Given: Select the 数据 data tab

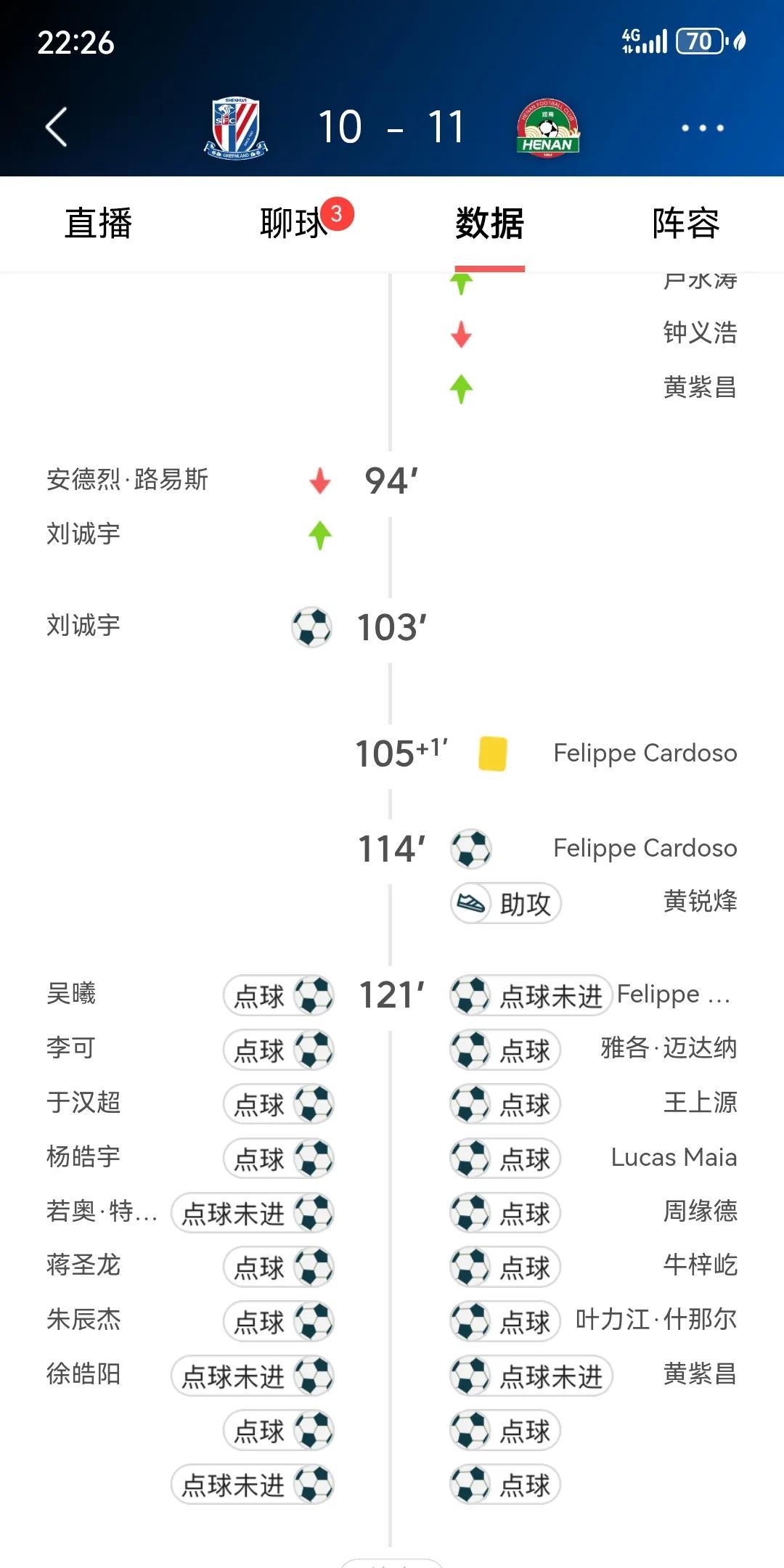Looking at the screenshot, I should tap(489, 224).
